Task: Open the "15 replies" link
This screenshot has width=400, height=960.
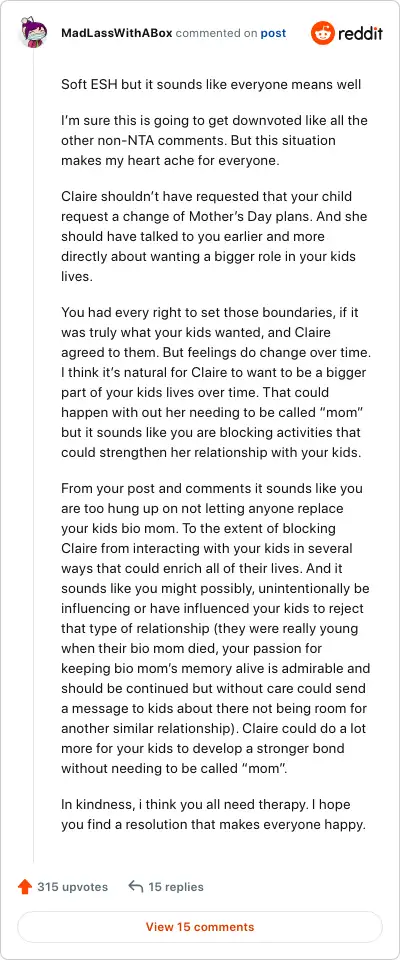Action: [x=176, y=887]
